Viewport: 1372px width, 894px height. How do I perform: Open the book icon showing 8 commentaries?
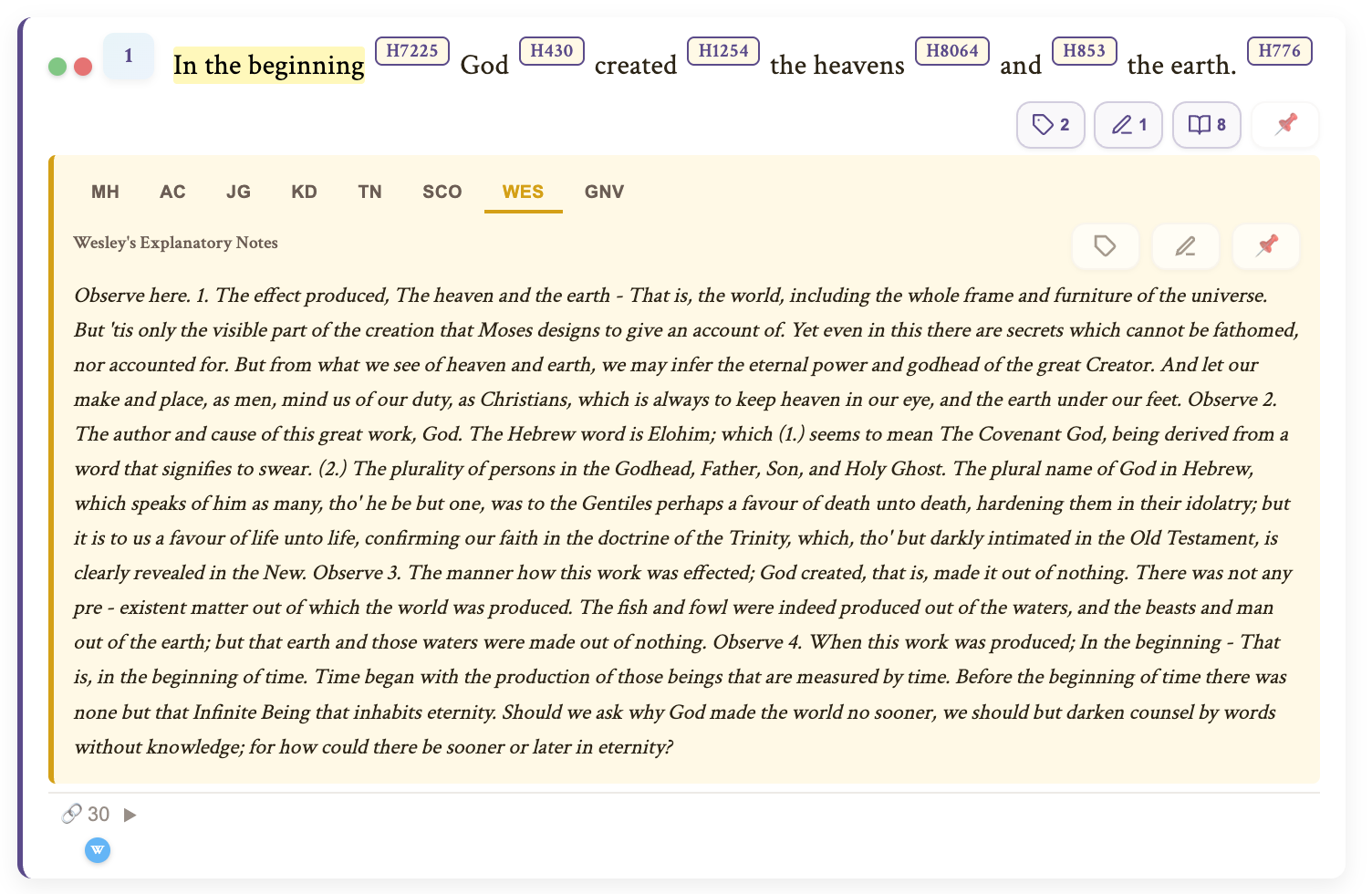coord(1206,125)
